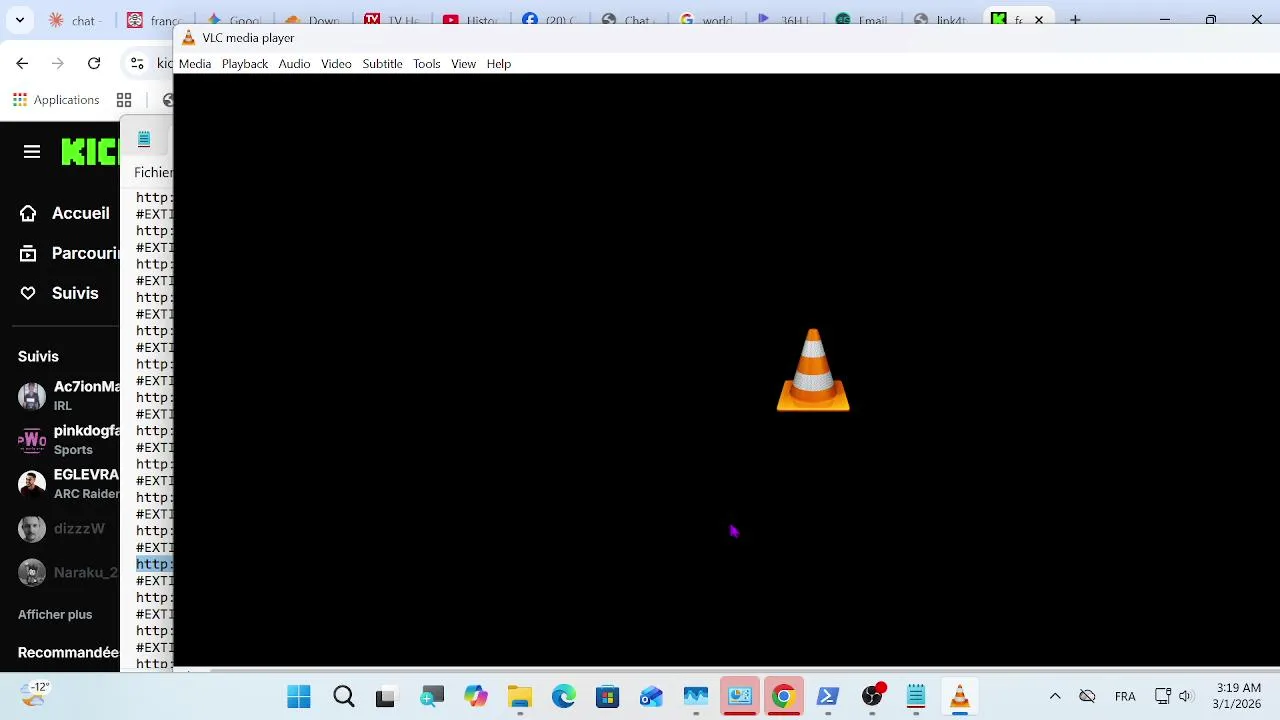Open OBS Studio from taskbar
Screen dimensions: 1280x720
pos(872,697)
